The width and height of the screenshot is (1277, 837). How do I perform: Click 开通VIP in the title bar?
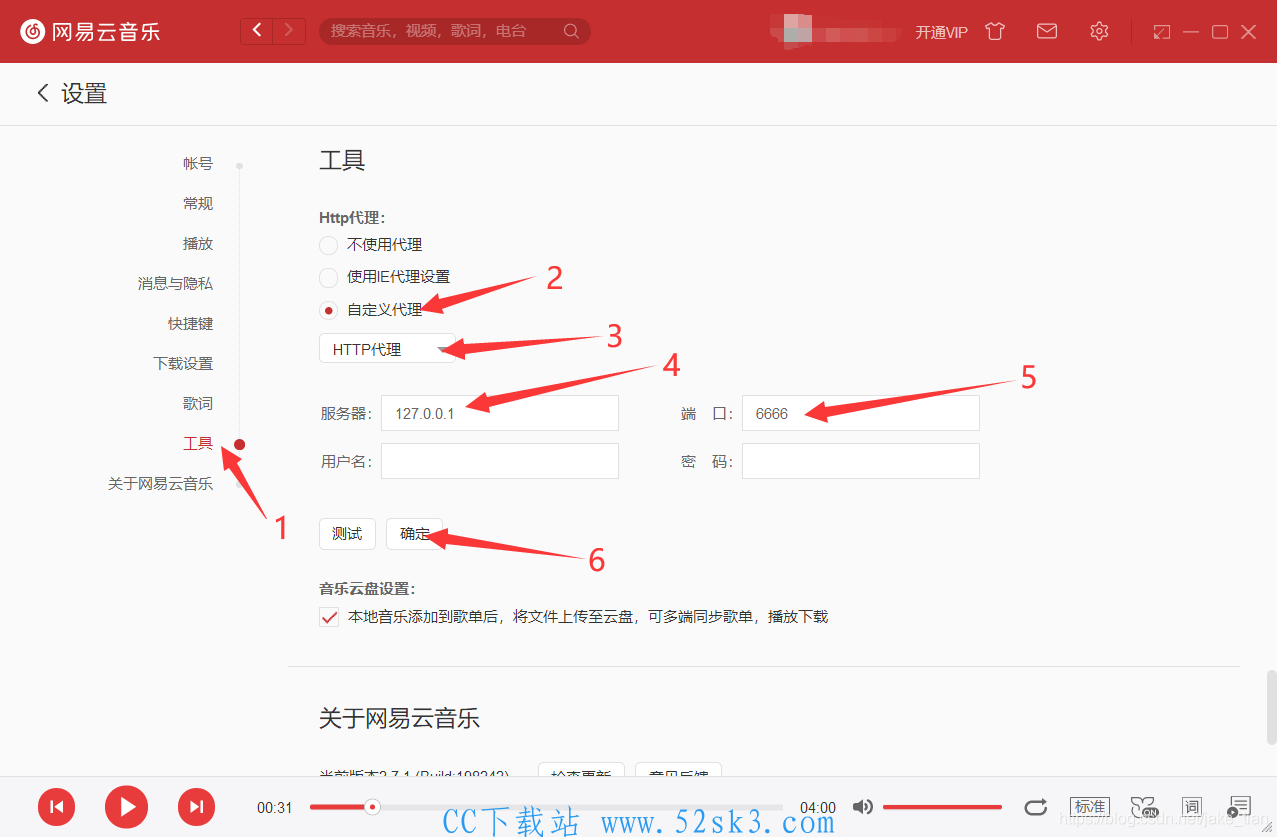942,32
